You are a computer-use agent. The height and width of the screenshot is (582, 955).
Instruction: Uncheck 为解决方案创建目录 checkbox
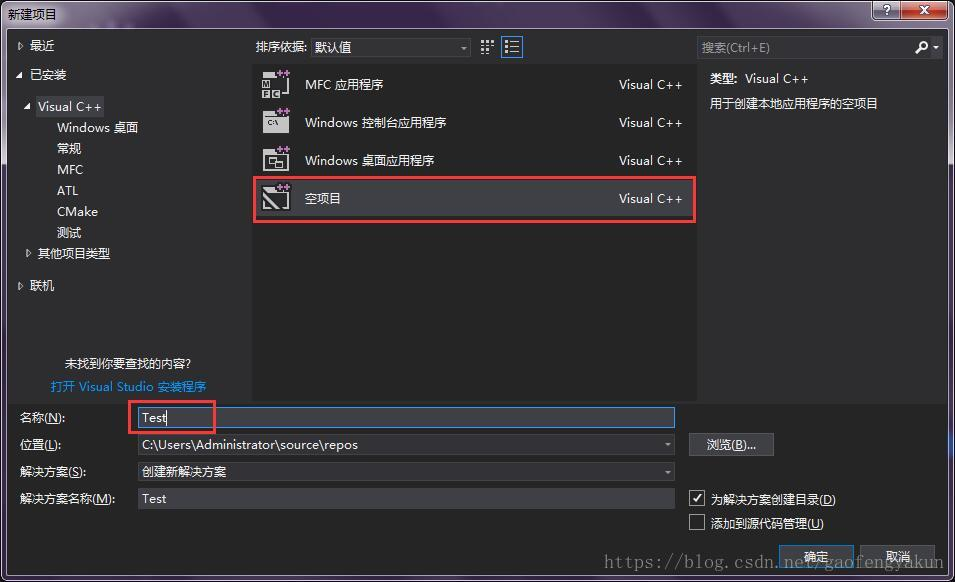click(696, 498)
